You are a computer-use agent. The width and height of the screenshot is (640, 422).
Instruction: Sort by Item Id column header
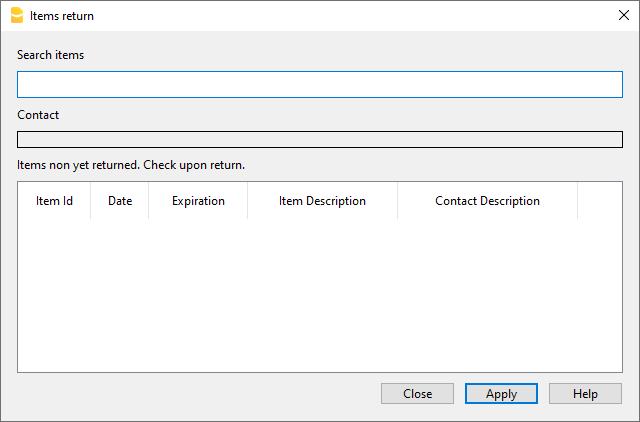tap(54, 201)
